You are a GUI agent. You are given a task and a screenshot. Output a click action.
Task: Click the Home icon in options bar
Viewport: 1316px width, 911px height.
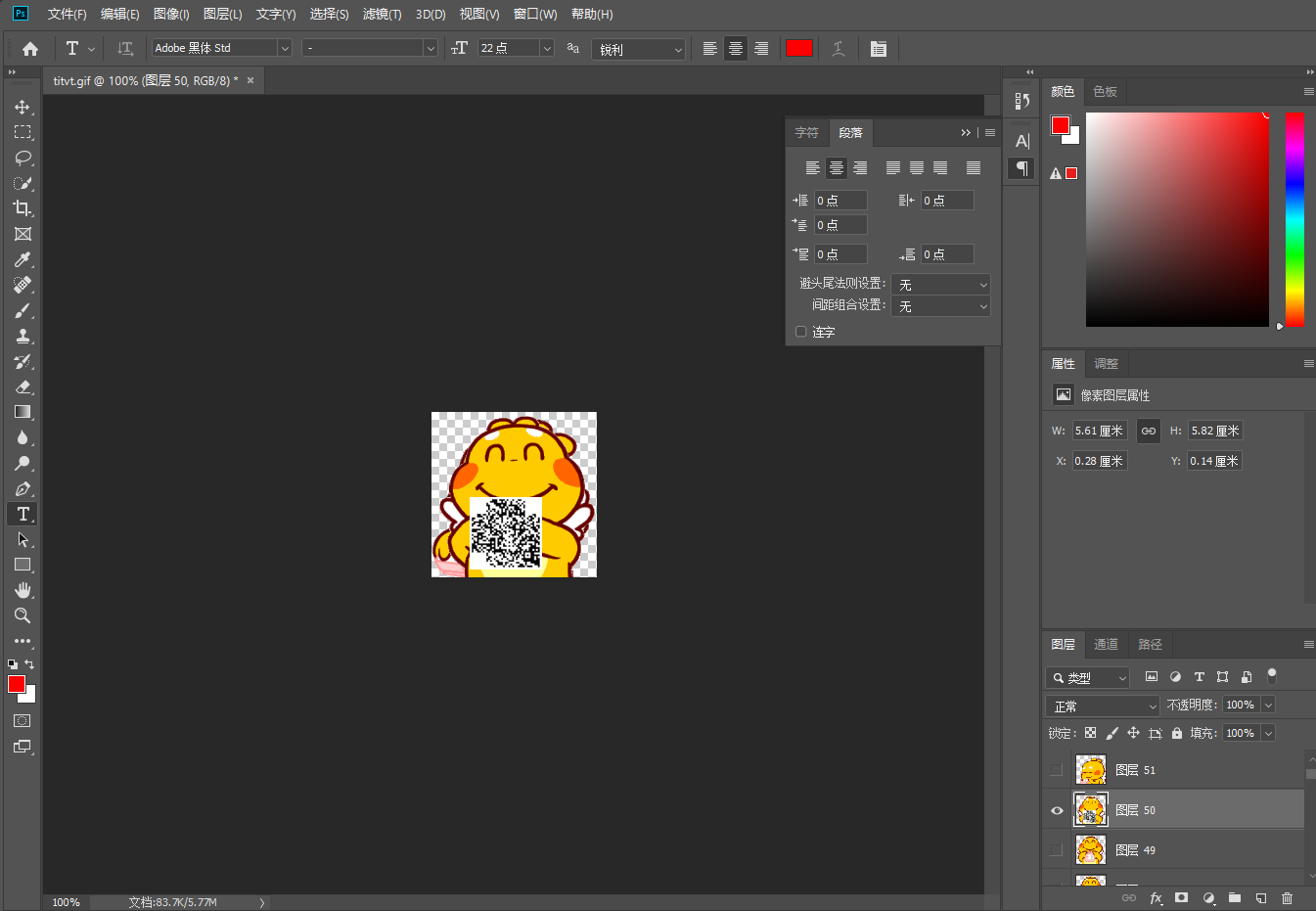click(x=30, y=48)
